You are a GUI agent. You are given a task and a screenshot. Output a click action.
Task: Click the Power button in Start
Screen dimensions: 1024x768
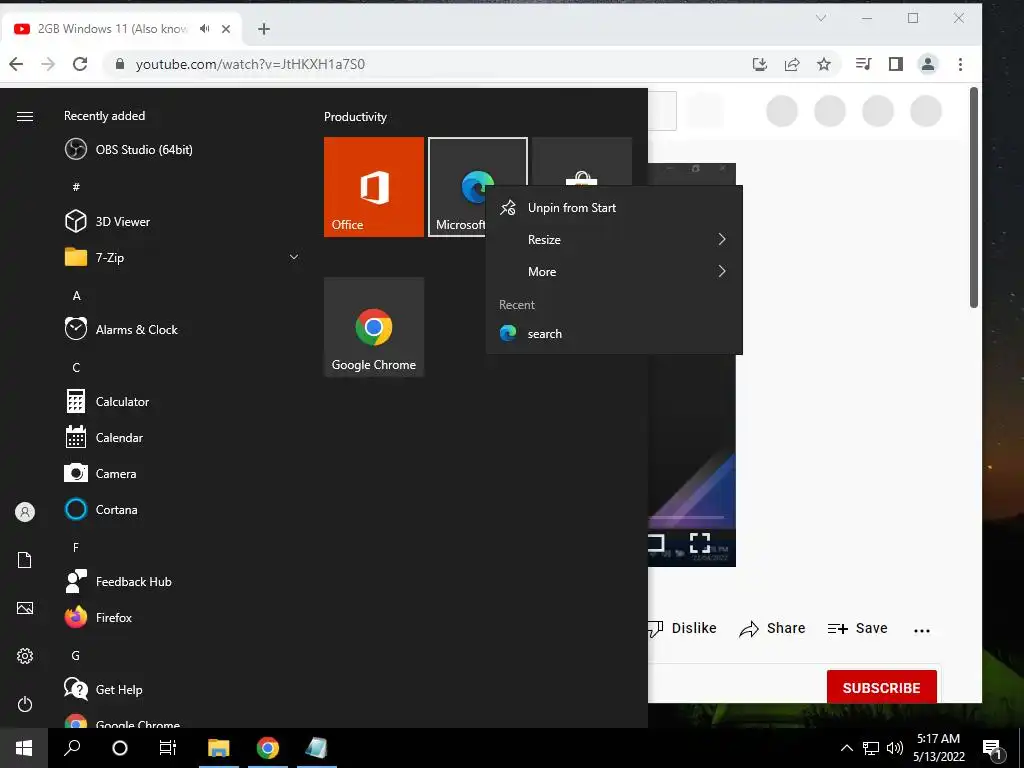25,704
